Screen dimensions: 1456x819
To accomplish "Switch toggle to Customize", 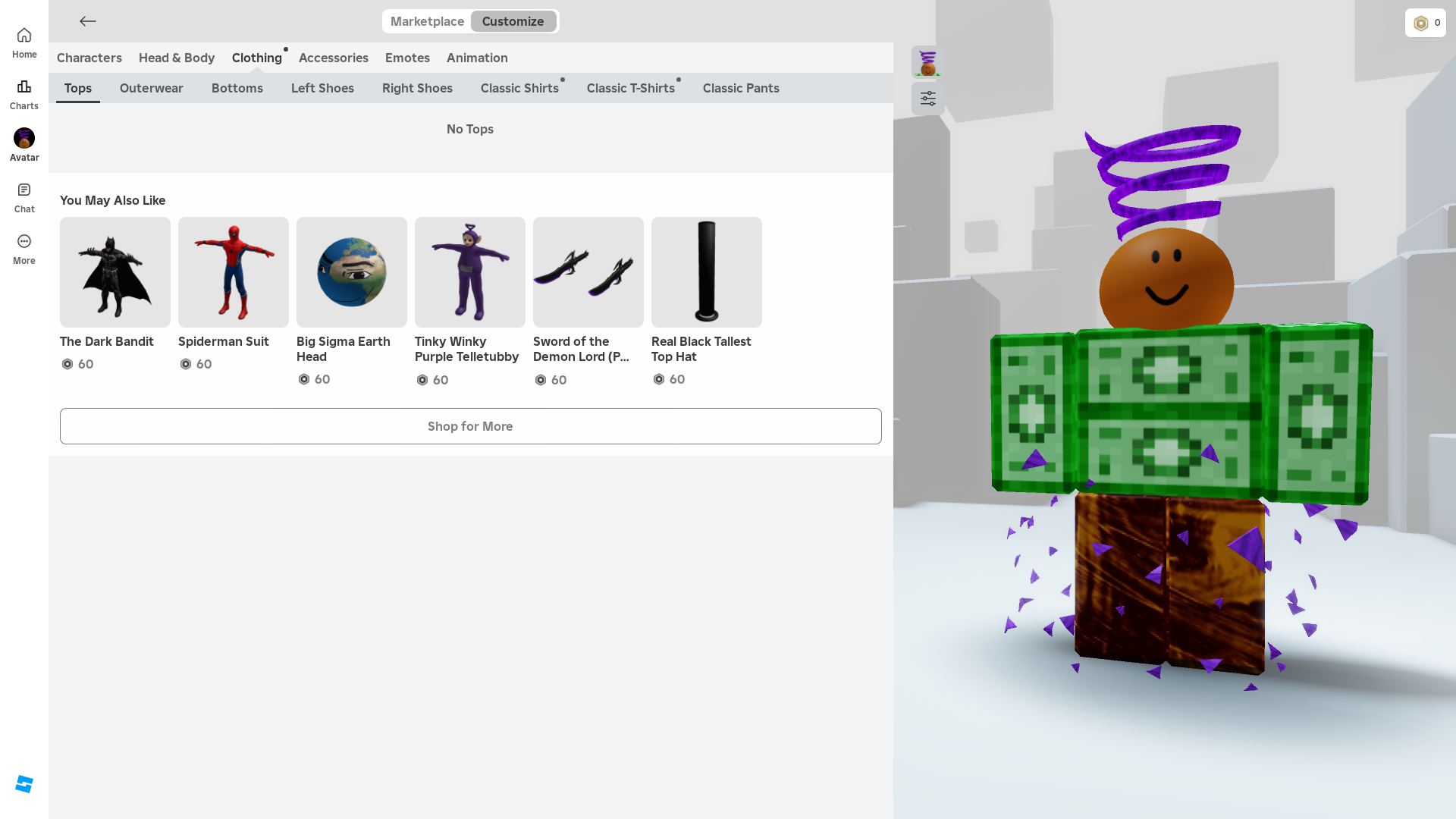I will [513, 21].
